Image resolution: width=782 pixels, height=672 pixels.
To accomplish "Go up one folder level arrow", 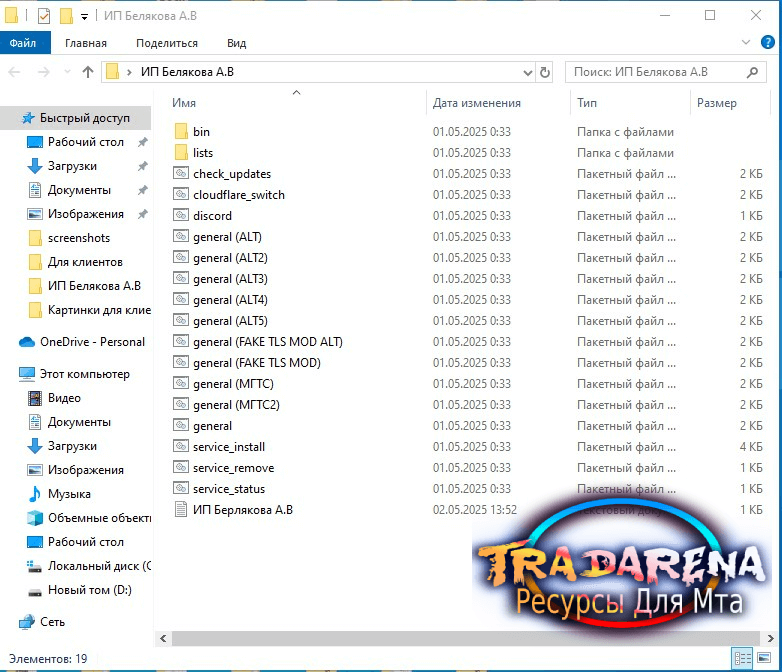I will [88, 72].
